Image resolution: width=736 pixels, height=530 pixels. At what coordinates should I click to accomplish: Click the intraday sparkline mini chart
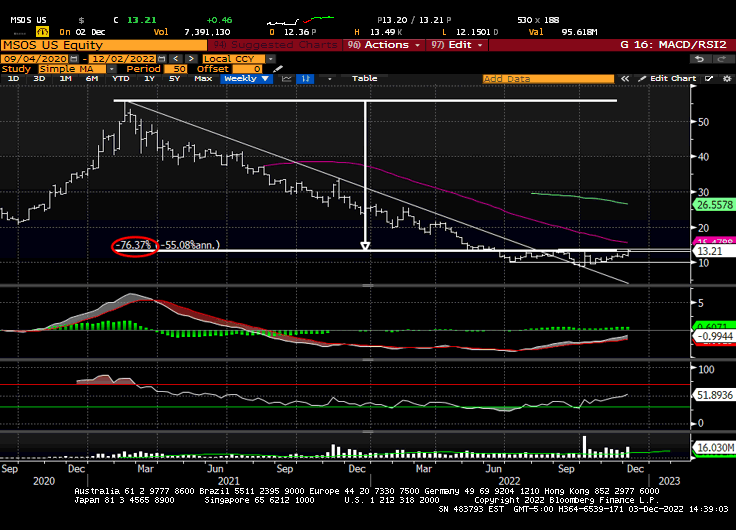[300, 20]
